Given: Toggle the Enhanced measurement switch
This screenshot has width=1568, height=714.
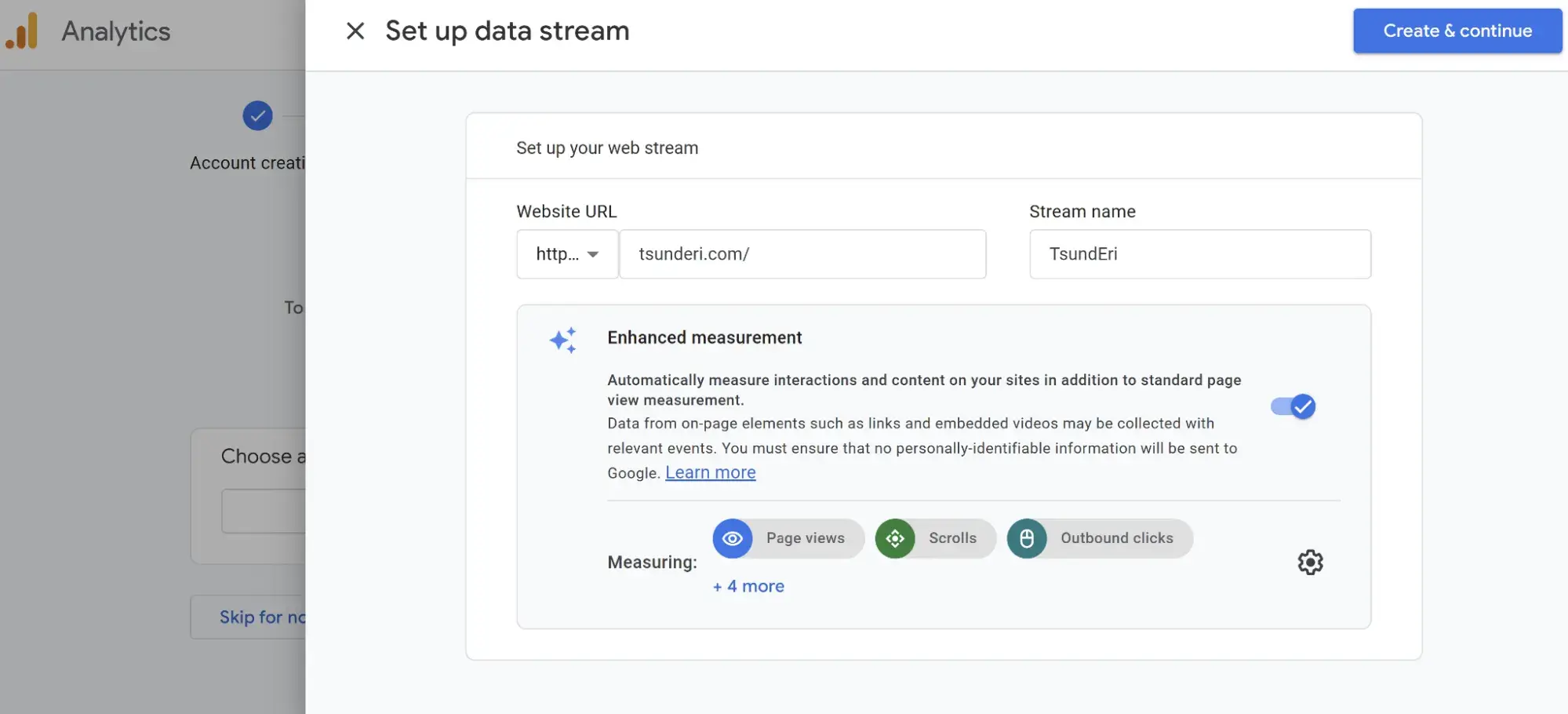Looking at the screenshot, I should (1293, 406).
